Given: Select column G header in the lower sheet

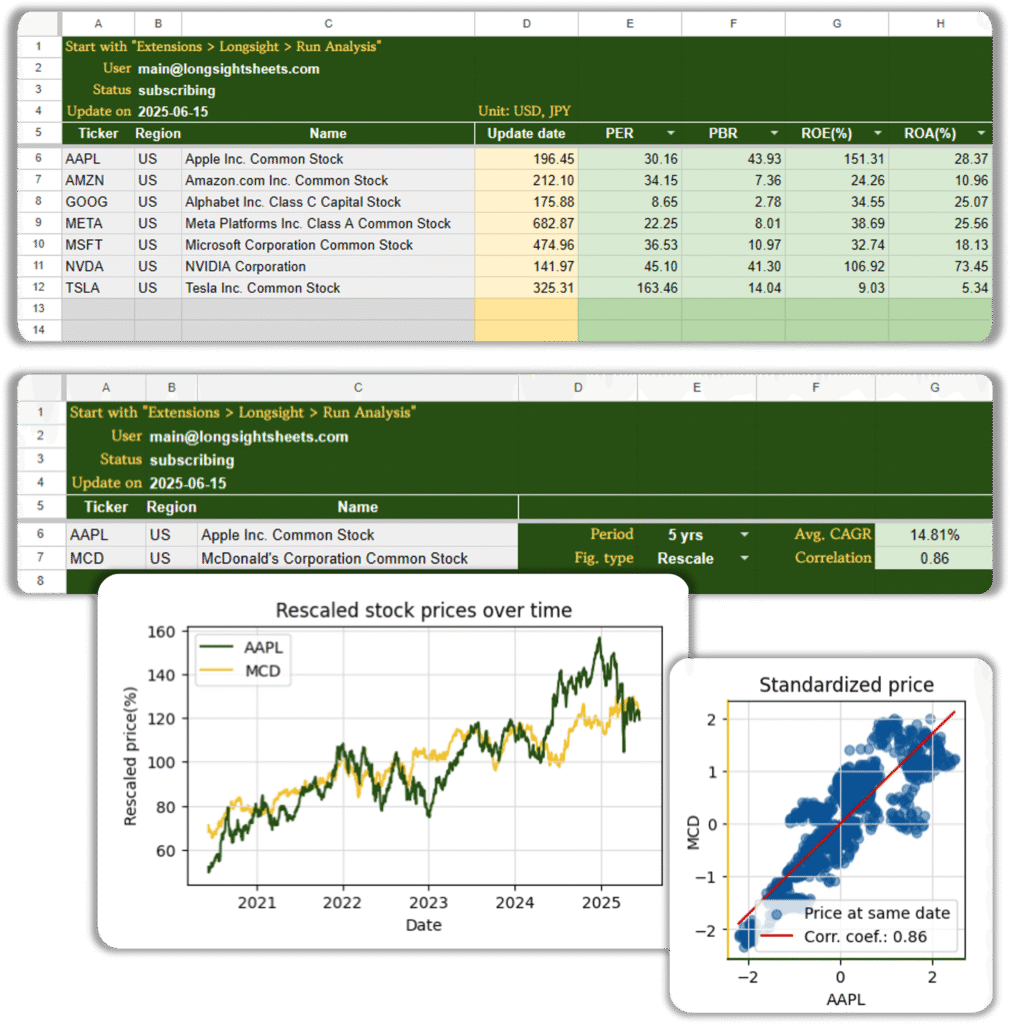Looking at the screenshot, I should point(934,387).
